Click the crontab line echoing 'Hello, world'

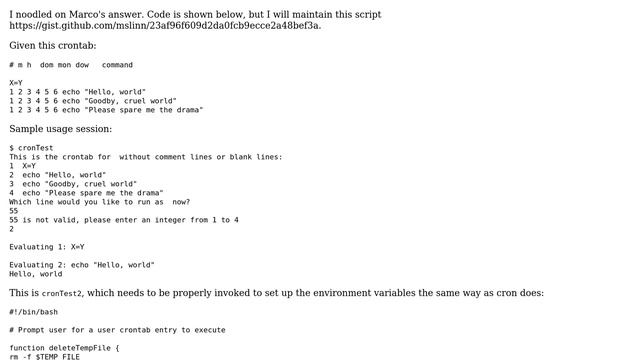point(78,92)
